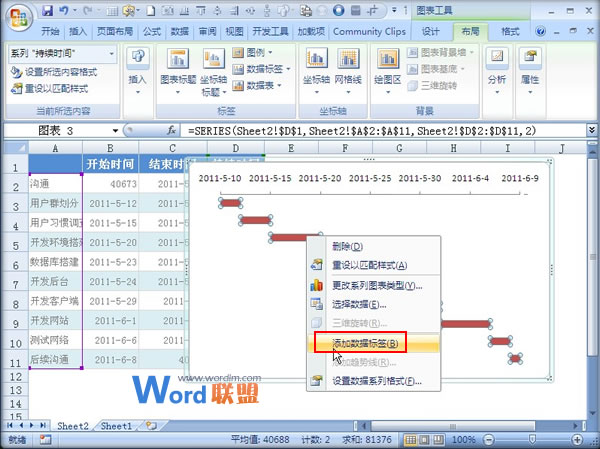600x449 pixels.
Task: Click the zoom out minus button
Action: pos(489,439)
